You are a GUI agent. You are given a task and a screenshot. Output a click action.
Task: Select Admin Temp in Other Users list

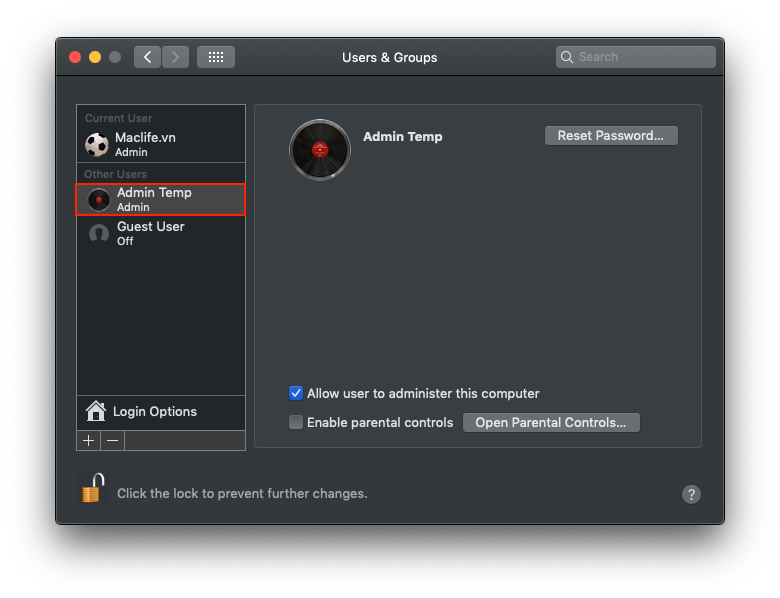point(161,199)
